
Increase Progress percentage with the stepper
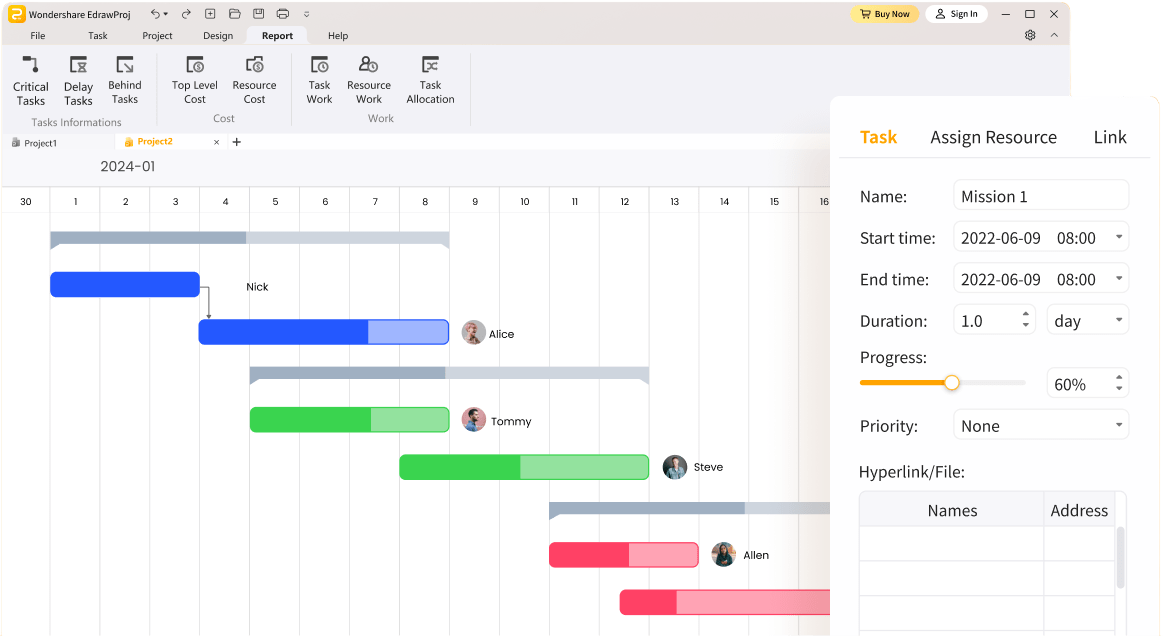1118,378
